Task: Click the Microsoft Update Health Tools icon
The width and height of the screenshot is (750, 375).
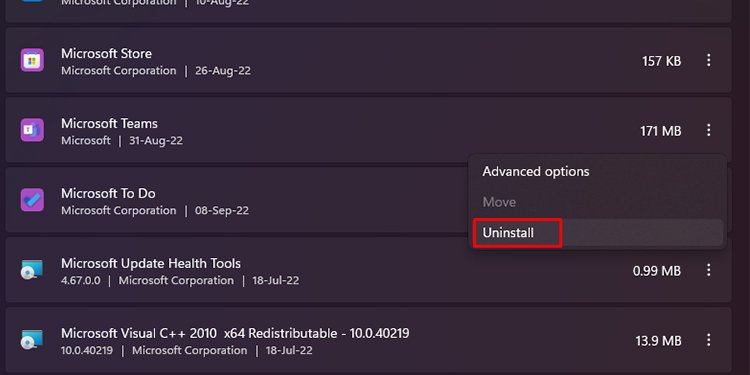Action: tap(32, 270)
